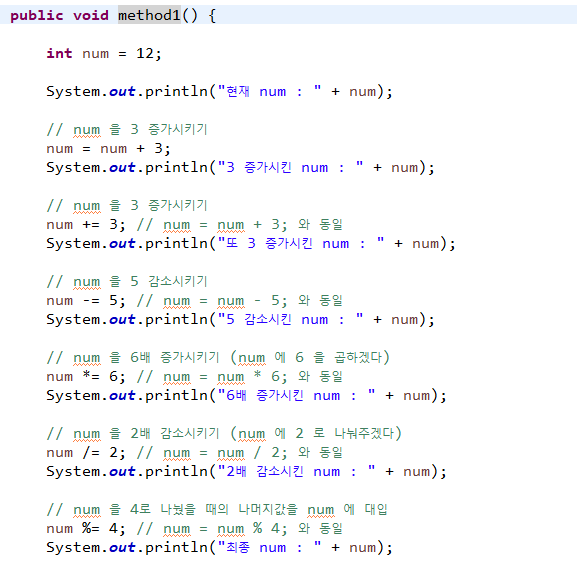Click the statement 'num = num + 3;'
Viewport: 577px width, 566px height.
coord(108,149)
